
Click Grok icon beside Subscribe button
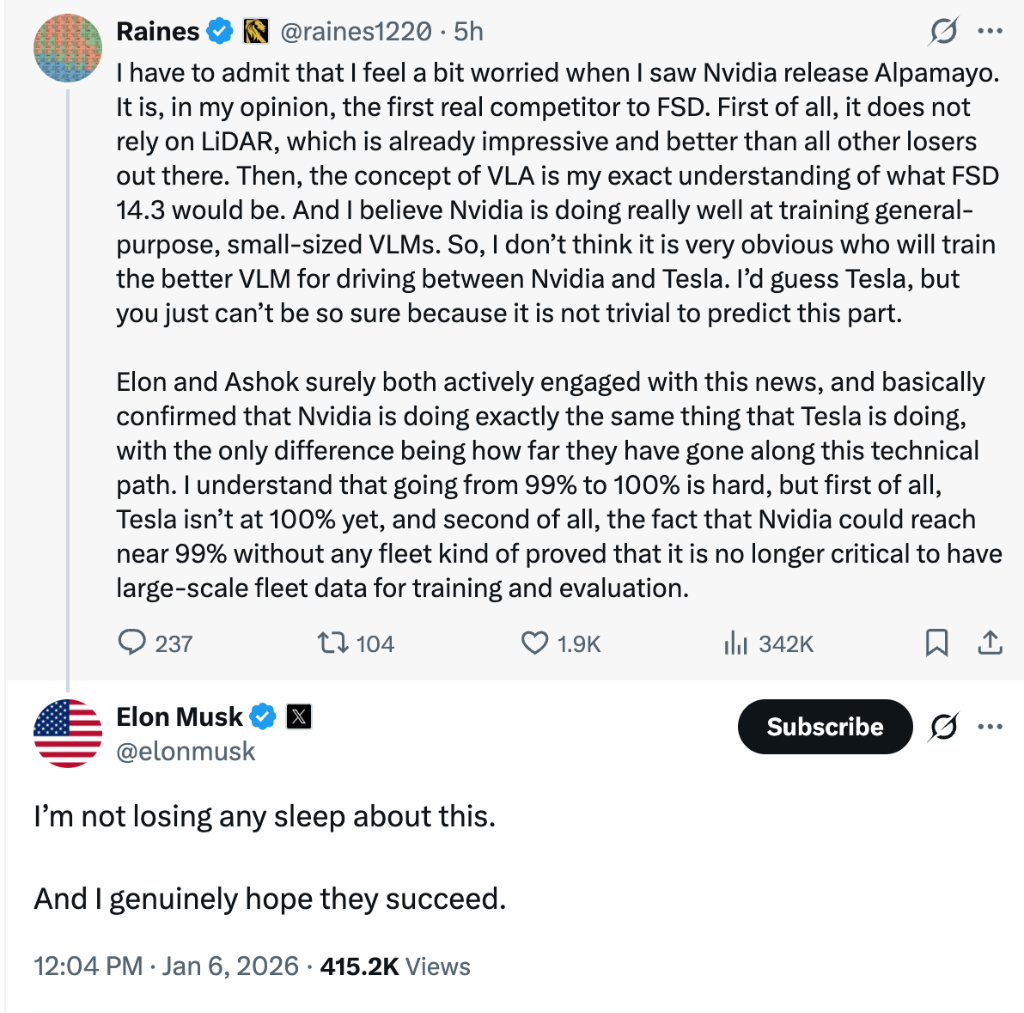[941, 727]
